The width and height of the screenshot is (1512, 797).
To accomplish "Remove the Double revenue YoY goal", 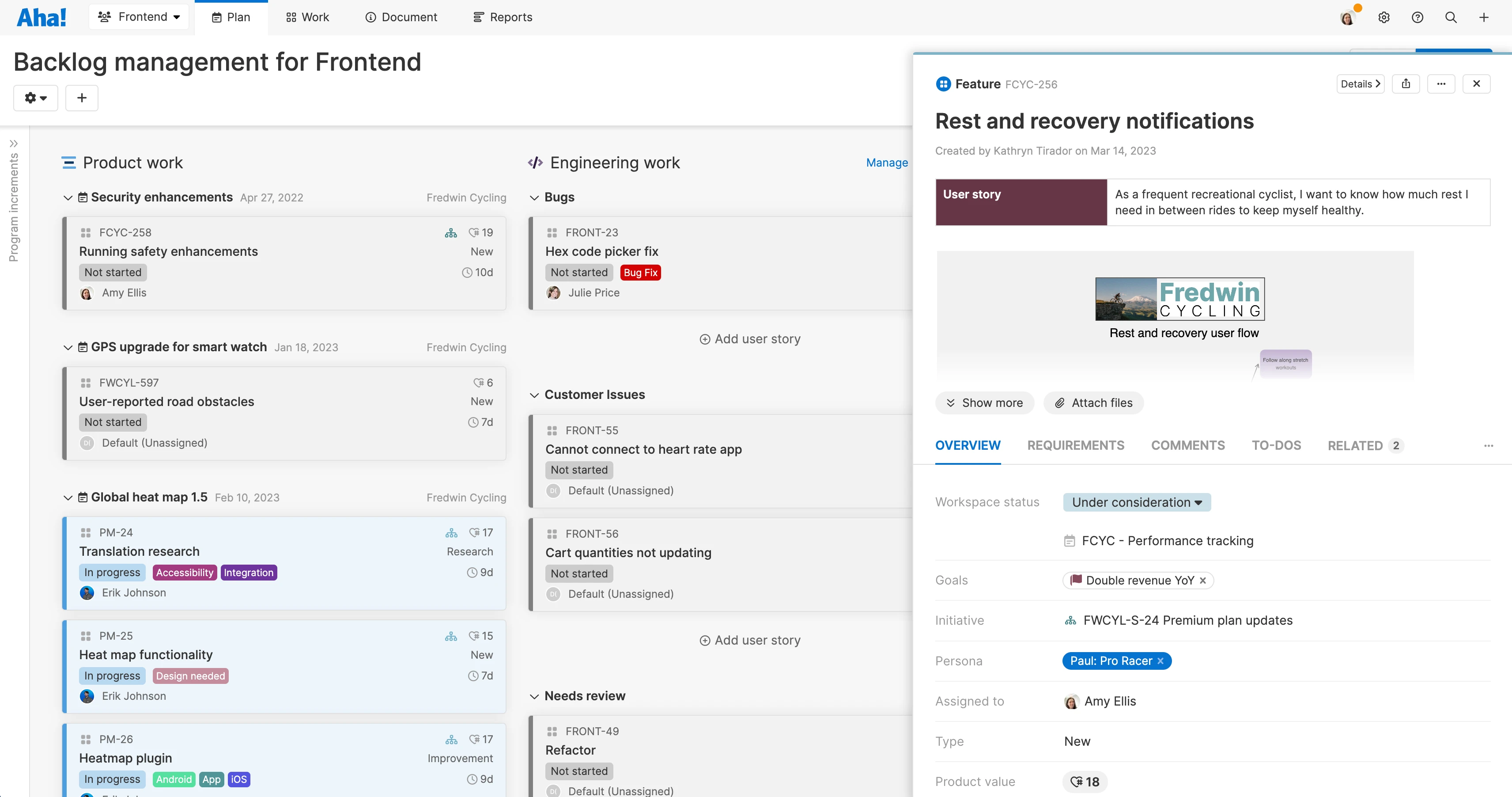I will click(1203, 581).
